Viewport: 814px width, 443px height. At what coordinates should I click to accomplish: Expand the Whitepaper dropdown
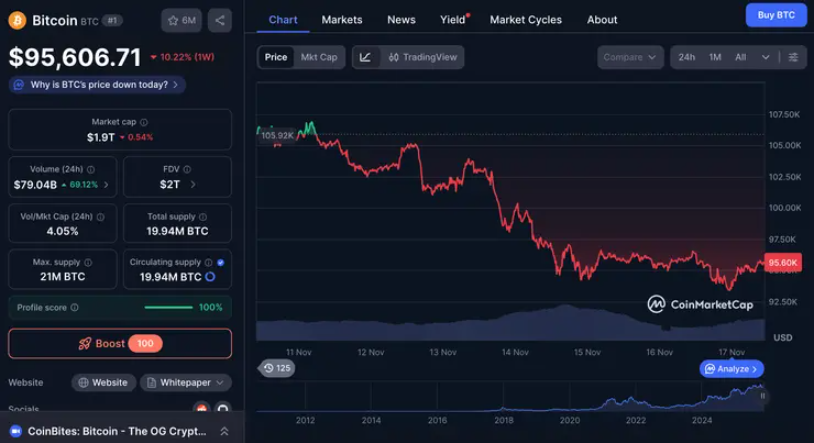pos(186,382)
